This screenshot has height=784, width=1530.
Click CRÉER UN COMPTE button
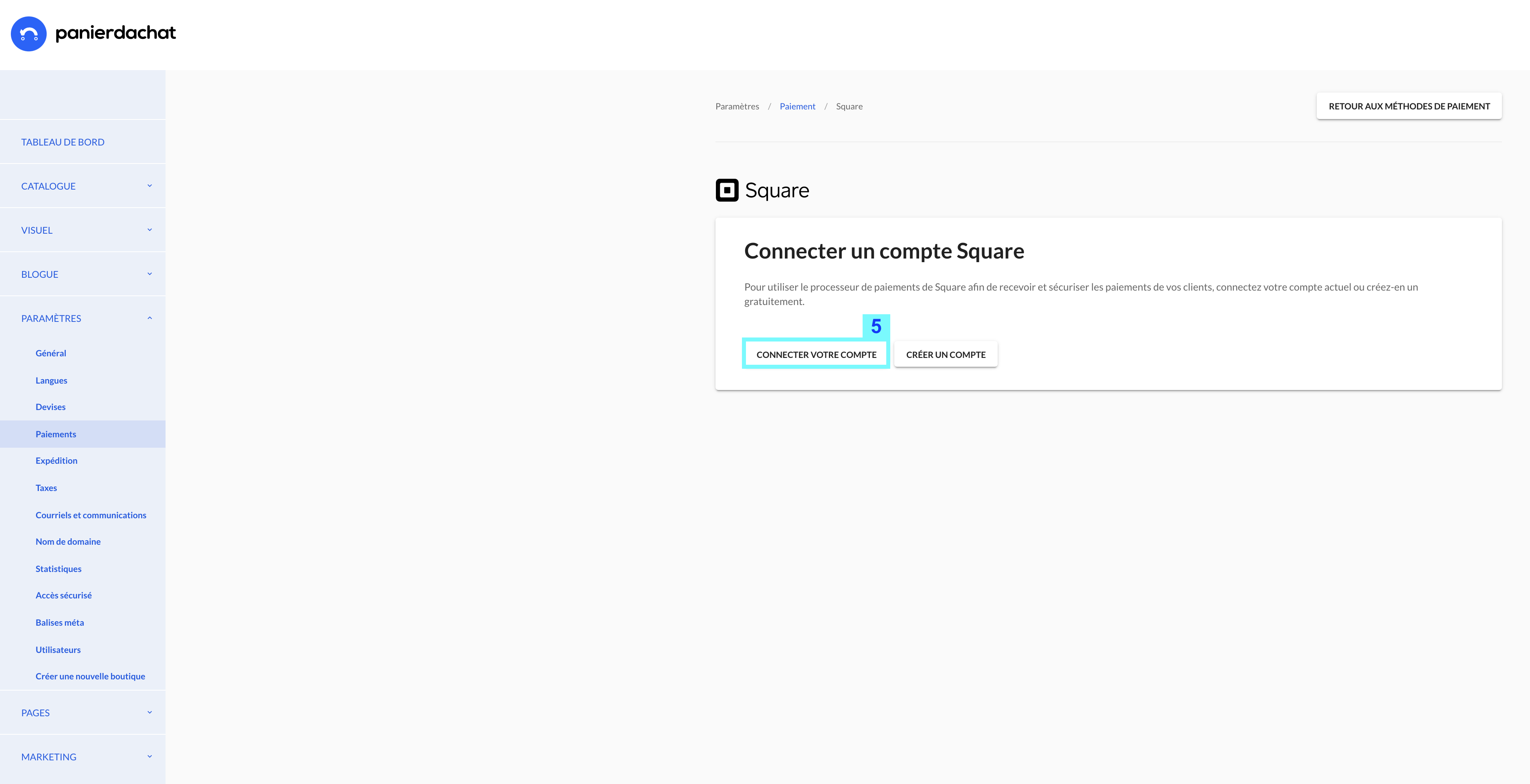point(946,355)
